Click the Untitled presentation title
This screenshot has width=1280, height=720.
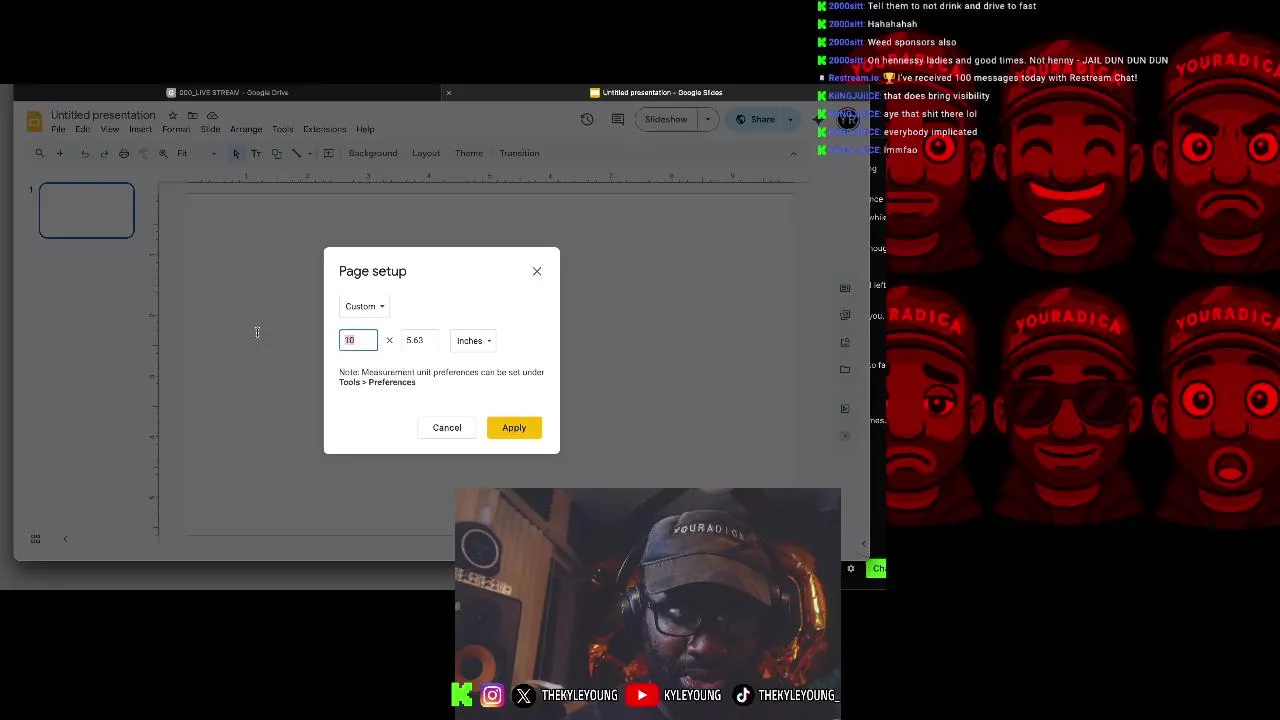pos(103,115)
